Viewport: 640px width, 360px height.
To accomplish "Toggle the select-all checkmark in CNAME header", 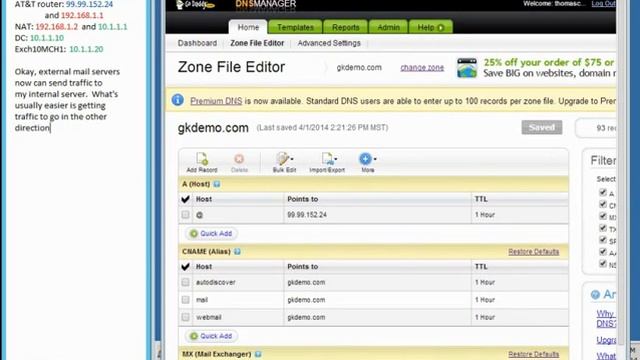I will (185, 267).
